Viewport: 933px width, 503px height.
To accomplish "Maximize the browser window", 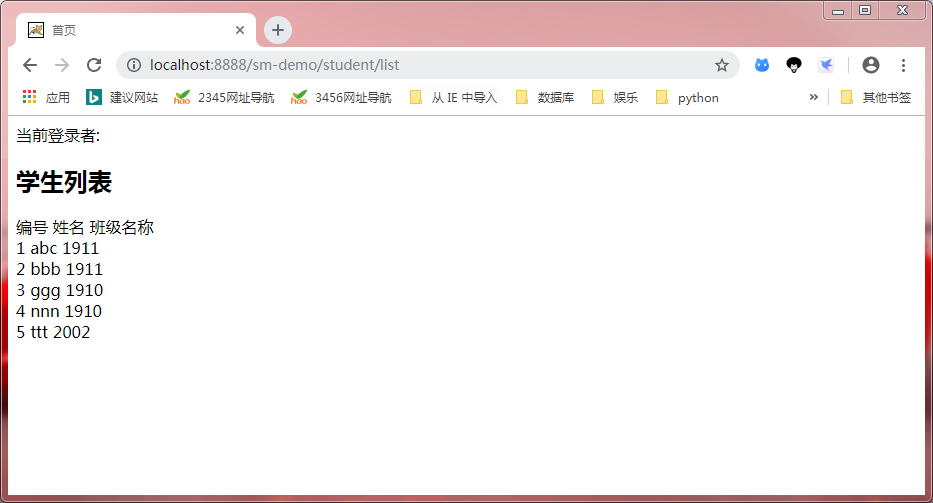I will pyautogui.click(x=865, y=10).
